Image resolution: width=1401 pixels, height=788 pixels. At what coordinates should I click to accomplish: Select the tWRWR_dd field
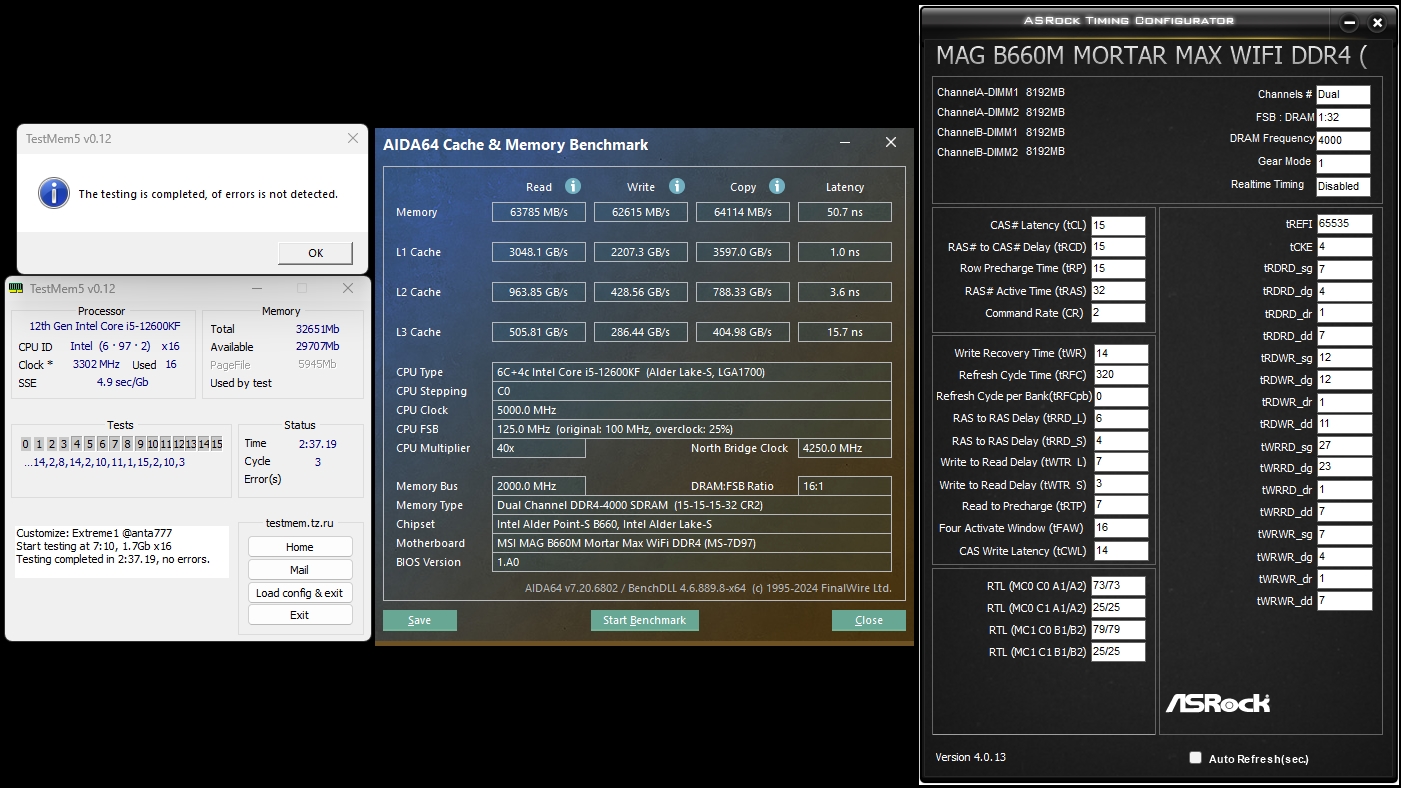click(1344, 601)
